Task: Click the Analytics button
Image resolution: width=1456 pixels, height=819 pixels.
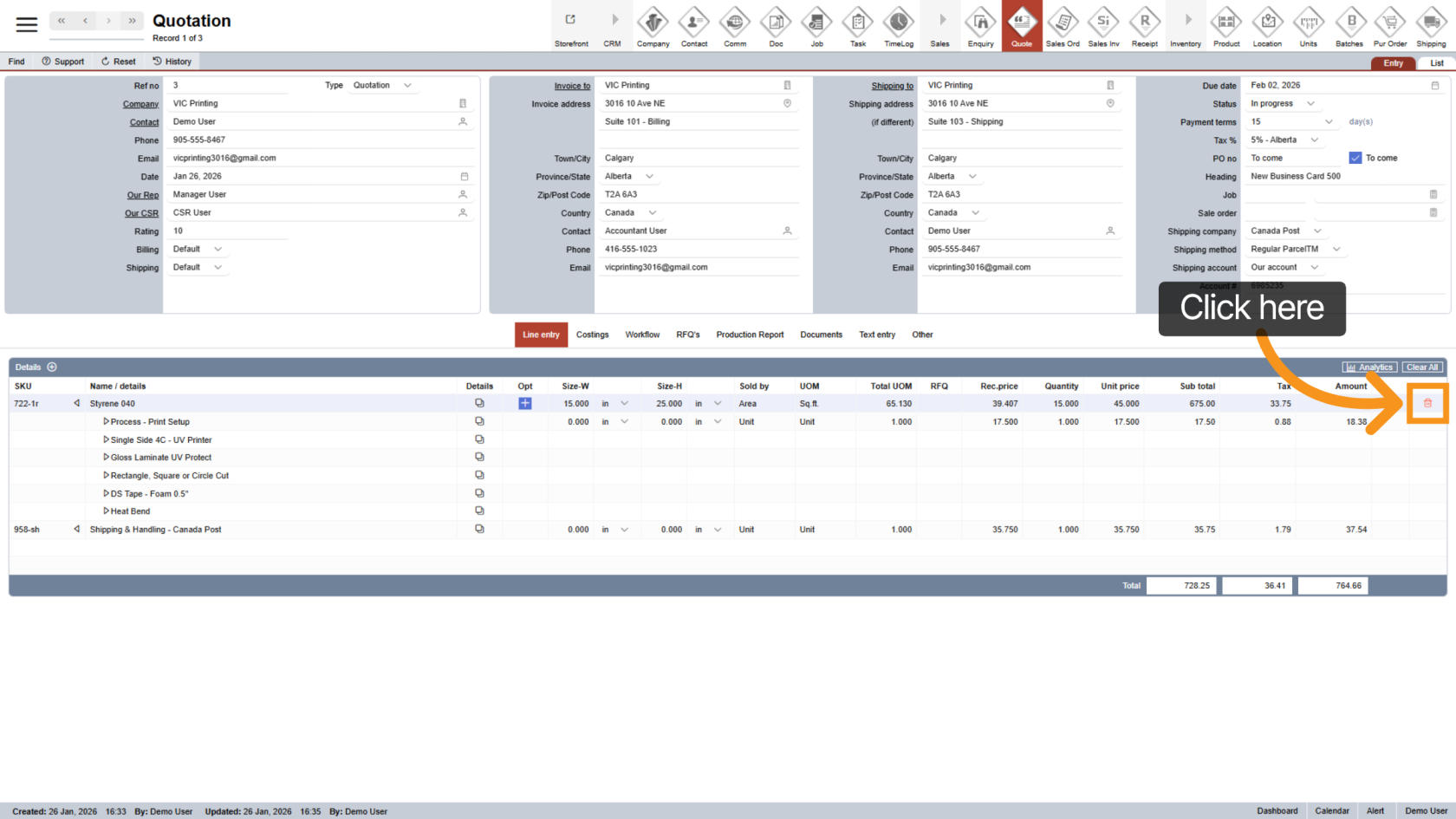Action: tap(1369, 367)
